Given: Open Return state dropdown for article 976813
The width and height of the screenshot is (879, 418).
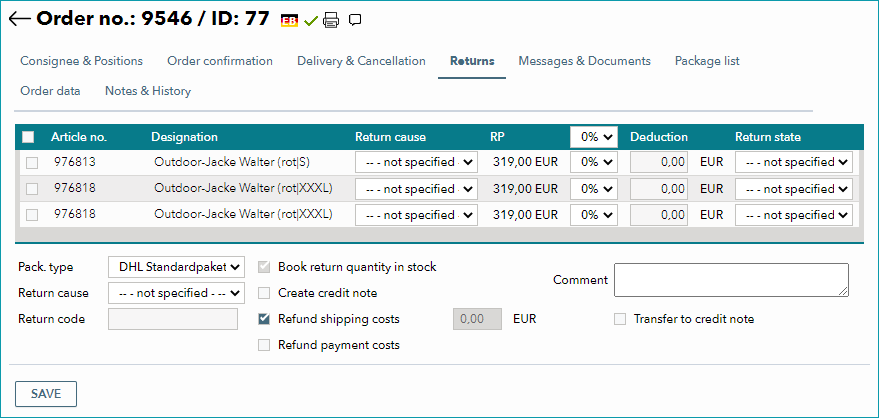Looking at the screenshot, I should pos(793,162).
